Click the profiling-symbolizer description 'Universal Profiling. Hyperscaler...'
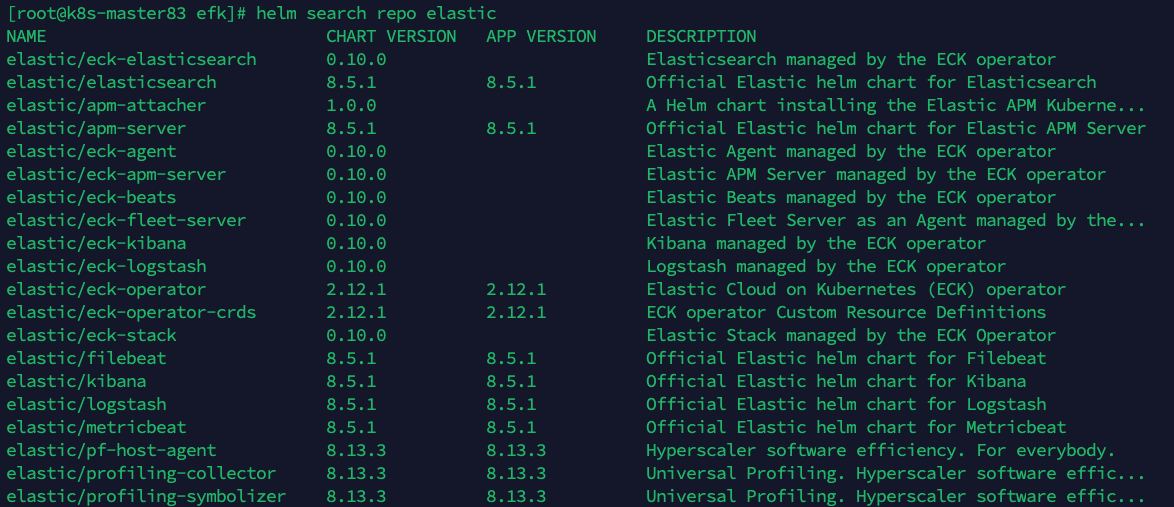 [896, 497]
